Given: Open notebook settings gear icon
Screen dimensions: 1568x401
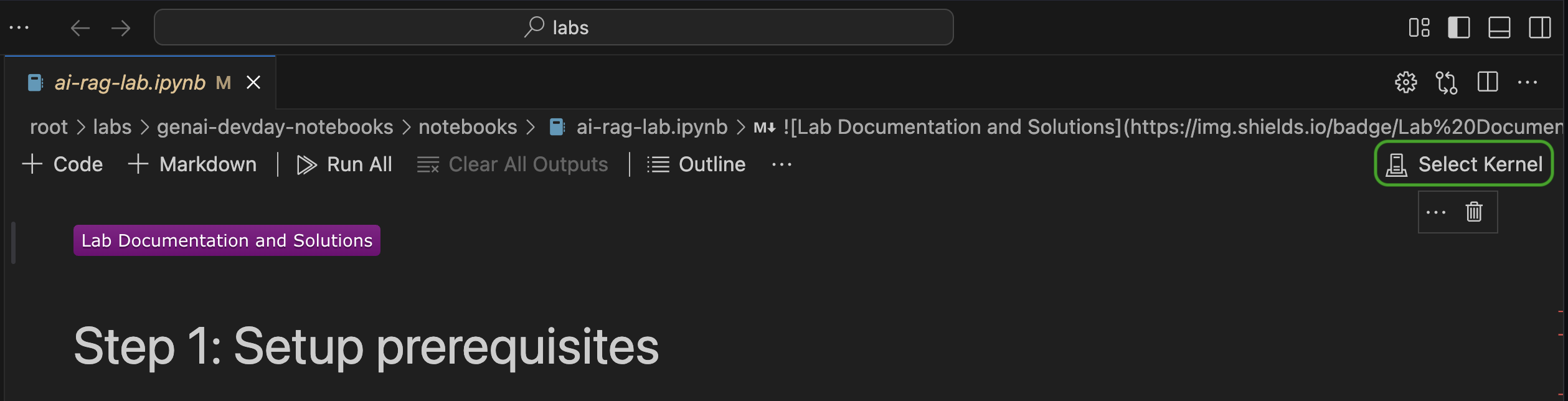Looking at the screenshot, I should coord(1406,82).
